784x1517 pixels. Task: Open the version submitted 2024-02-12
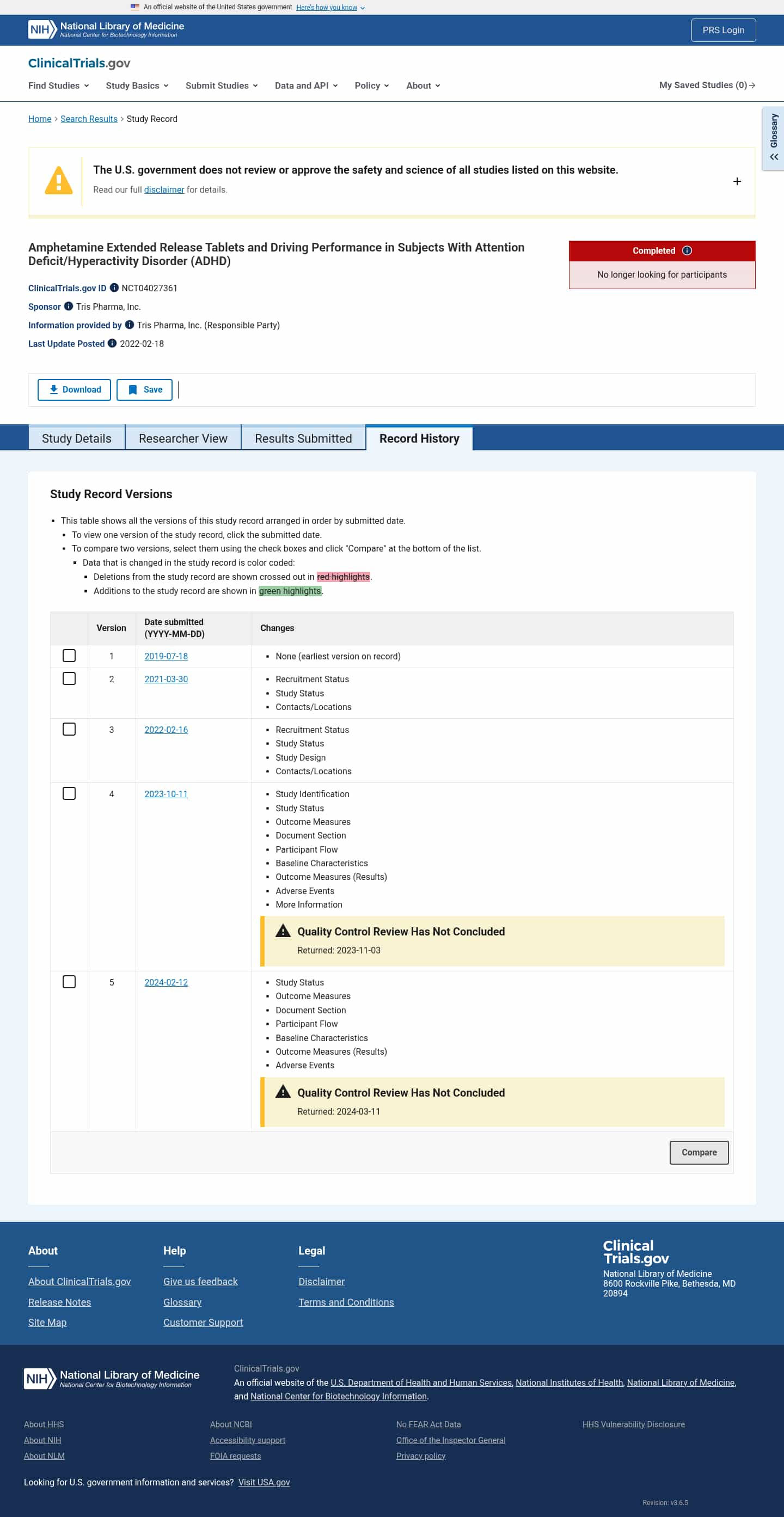[x=166, y=982]
